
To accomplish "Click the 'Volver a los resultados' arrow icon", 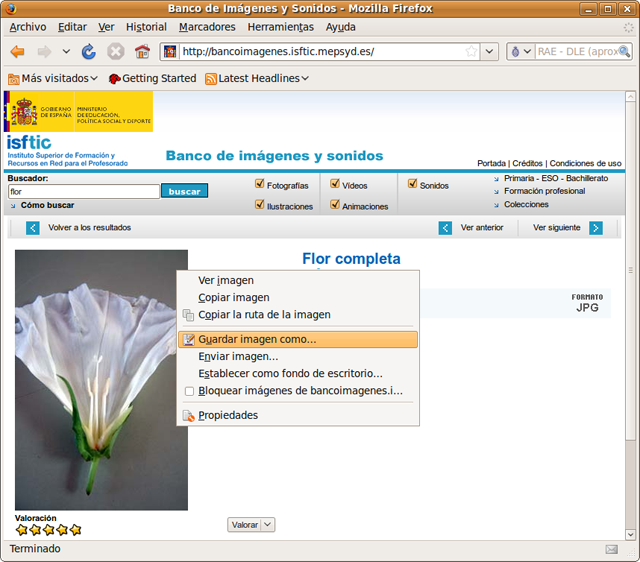I will [33, 228].
